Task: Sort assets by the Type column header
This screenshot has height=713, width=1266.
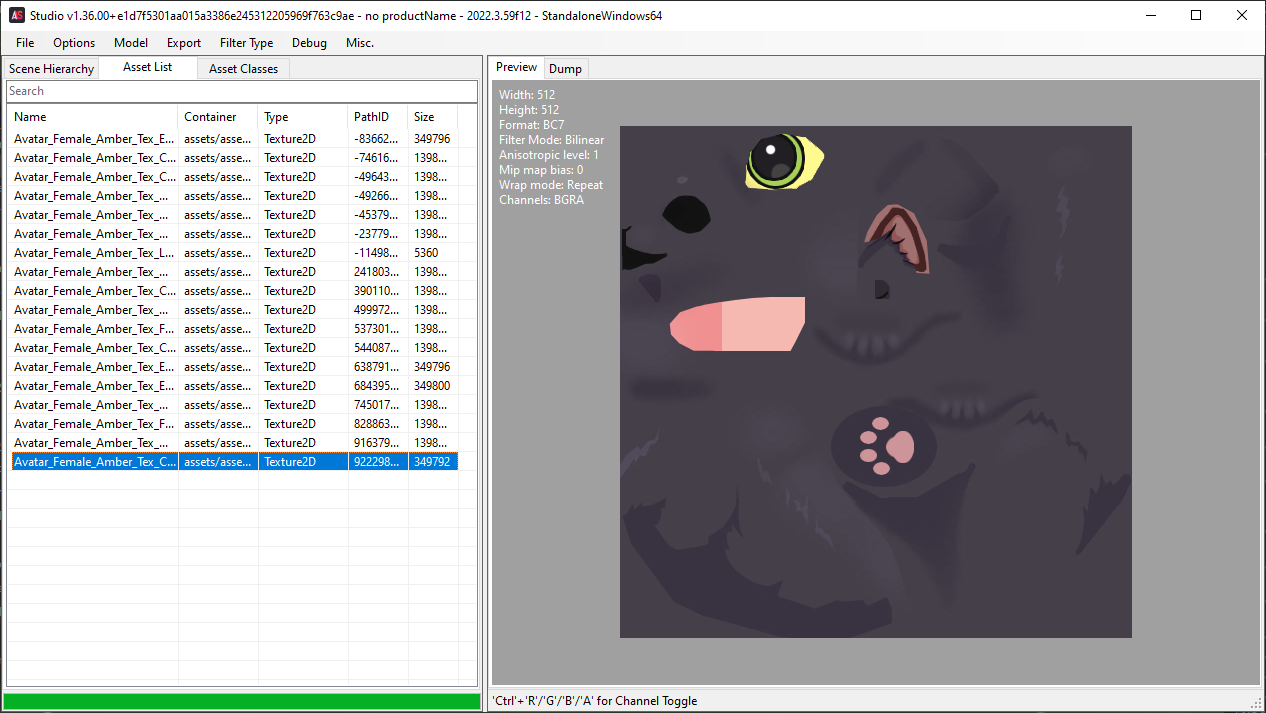Action: coord(303,117)
